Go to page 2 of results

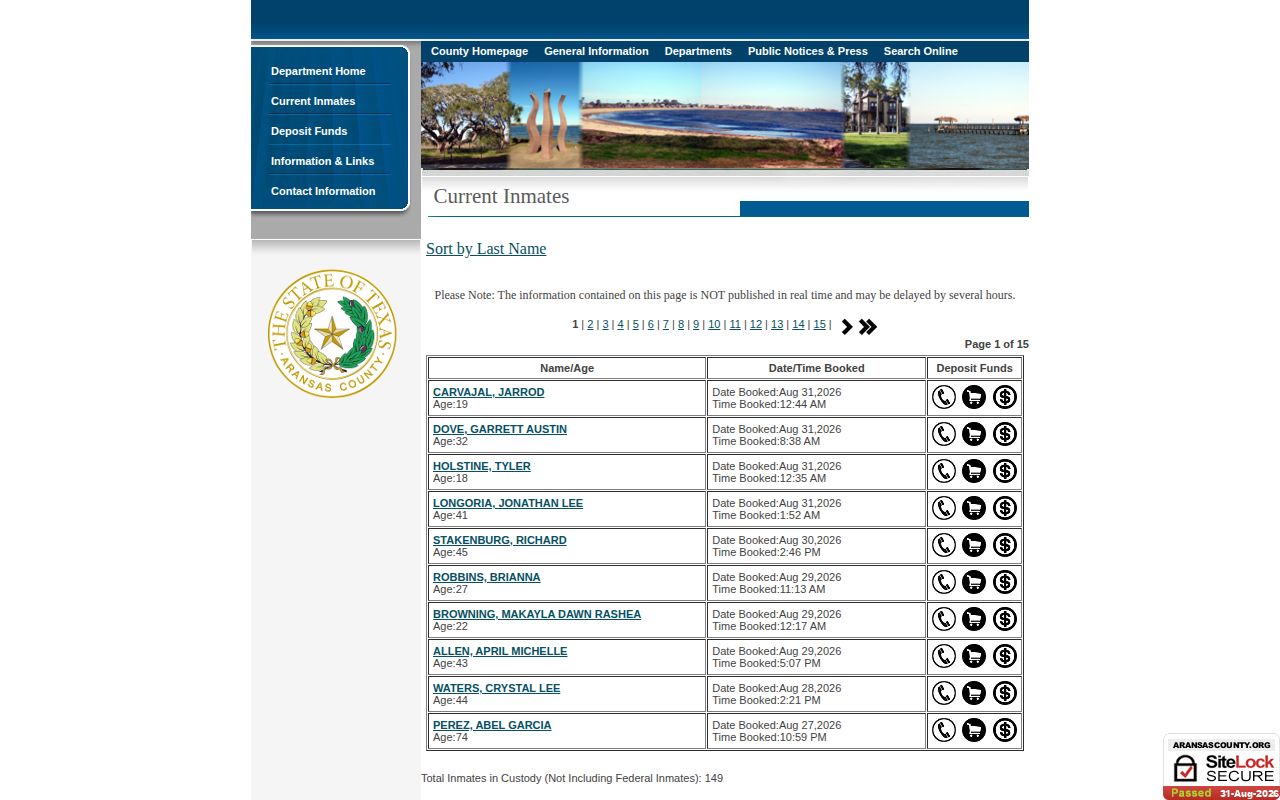(590, 324)
